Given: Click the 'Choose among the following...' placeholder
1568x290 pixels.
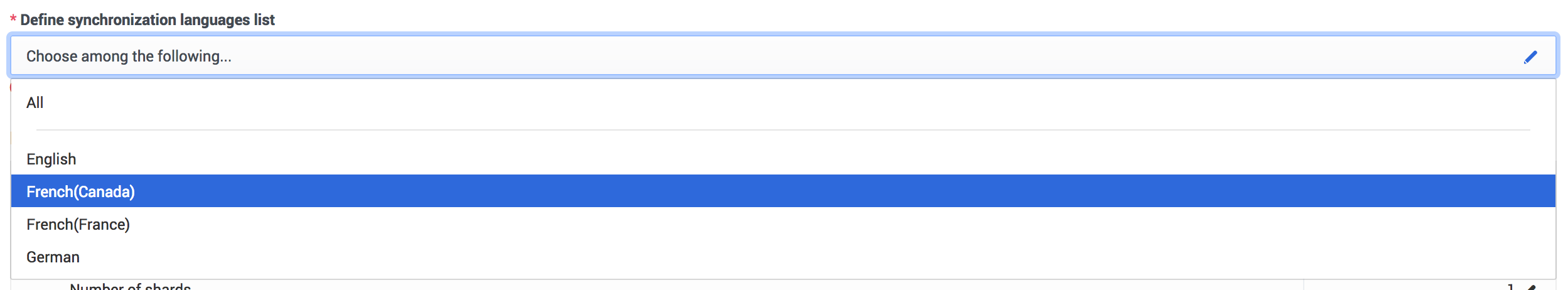Looking at the screenshot, I should pyautogui.click(x=129, y=56).
